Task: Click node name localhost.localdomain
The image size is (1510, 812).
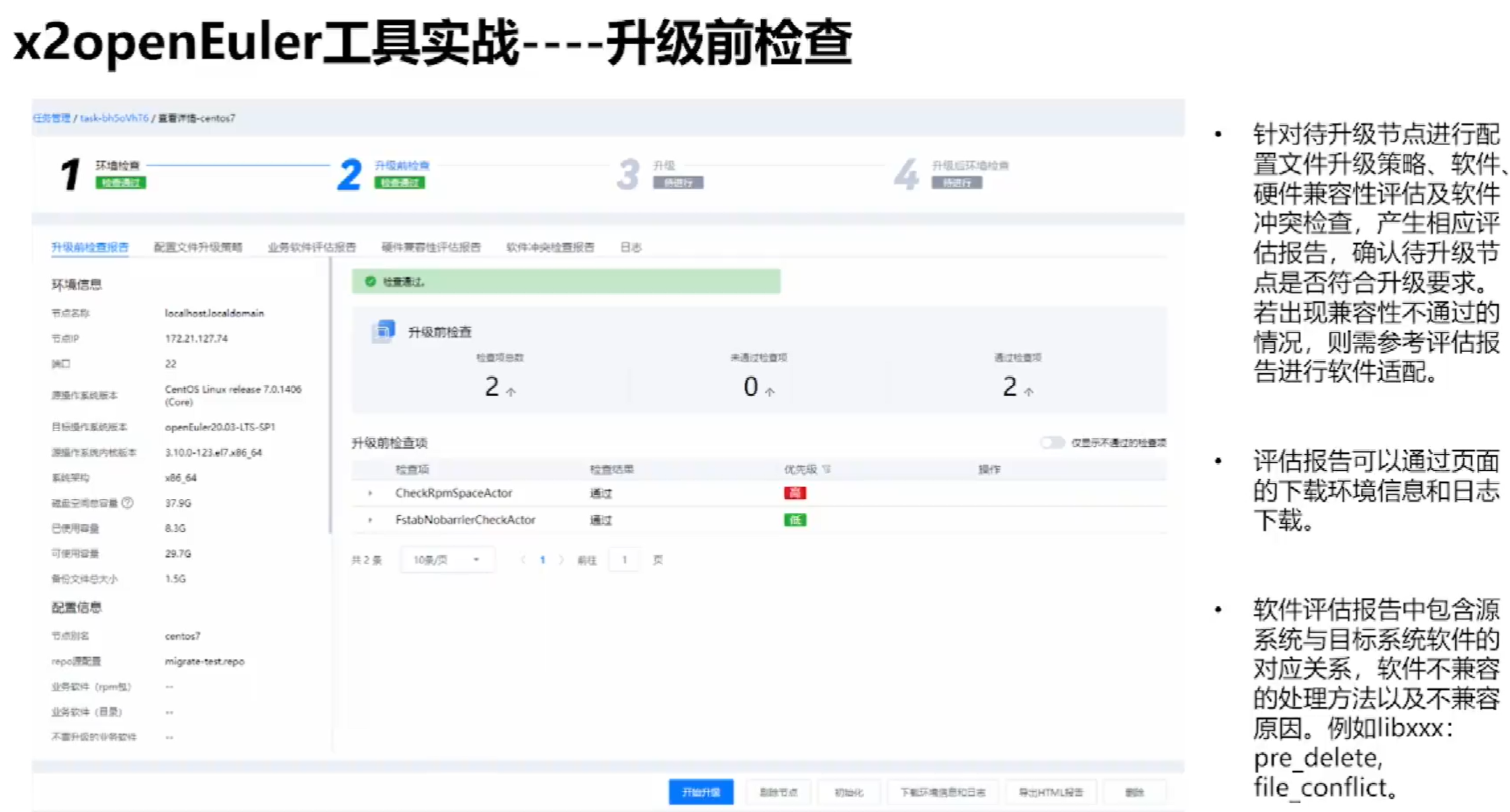Action: coord(214,313)
